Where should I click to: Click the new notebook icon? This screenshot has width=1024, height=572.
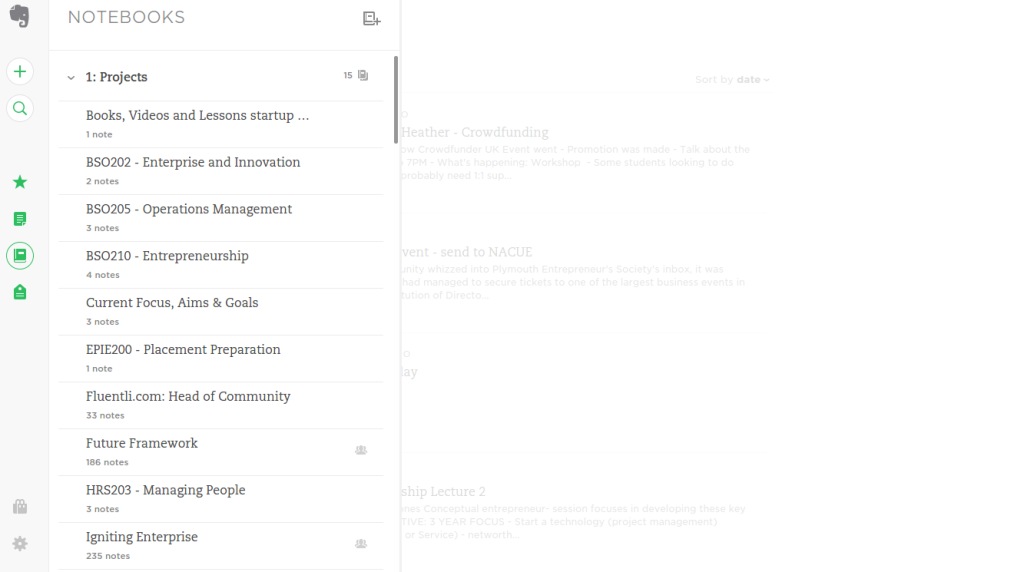(x=371, y=19)
